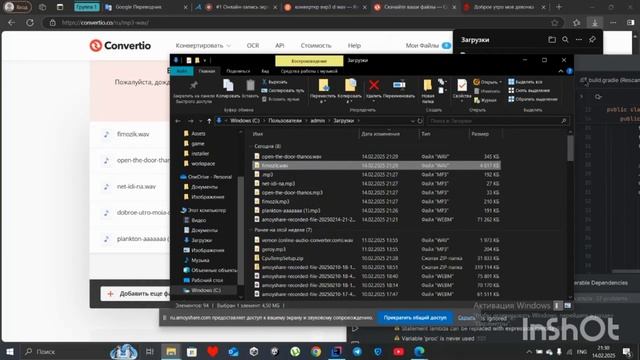Click Explorer file list vertical scrollbar
This screenshot has width=640, height=360.
(x=570, y=149)
